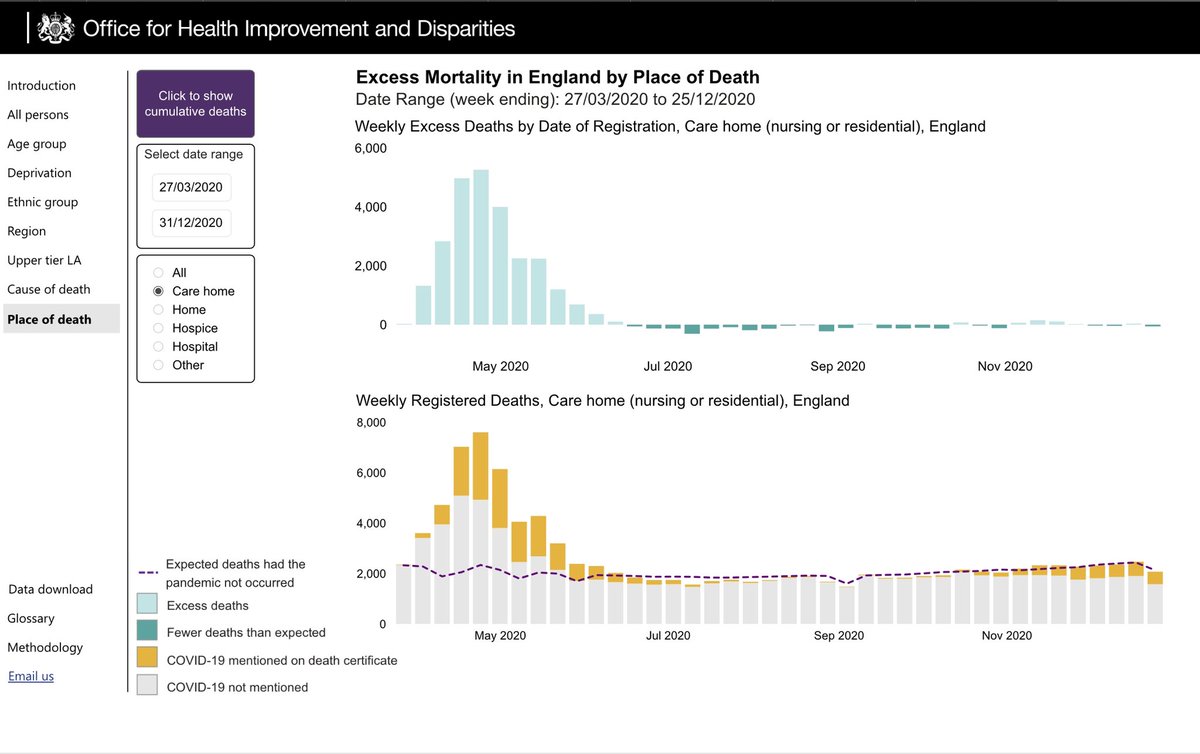The width and height of the screenshot is (1200, 754).
Task: Open the end date field 31/12/2020
Action: coord(192,223)
